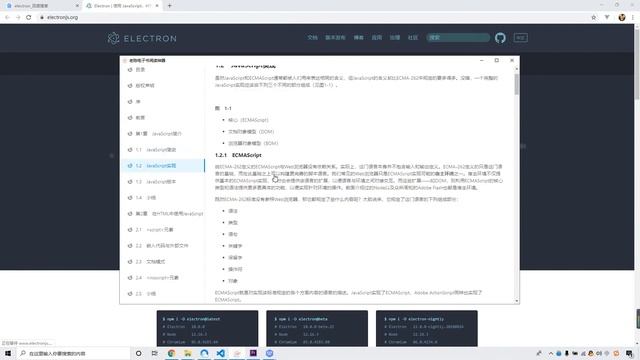Image resolution: width=640 pixels, height=360 pixels.
Task: Open the notification center icon in system tray
Action: pyautogui.click(x=629, y=353)
